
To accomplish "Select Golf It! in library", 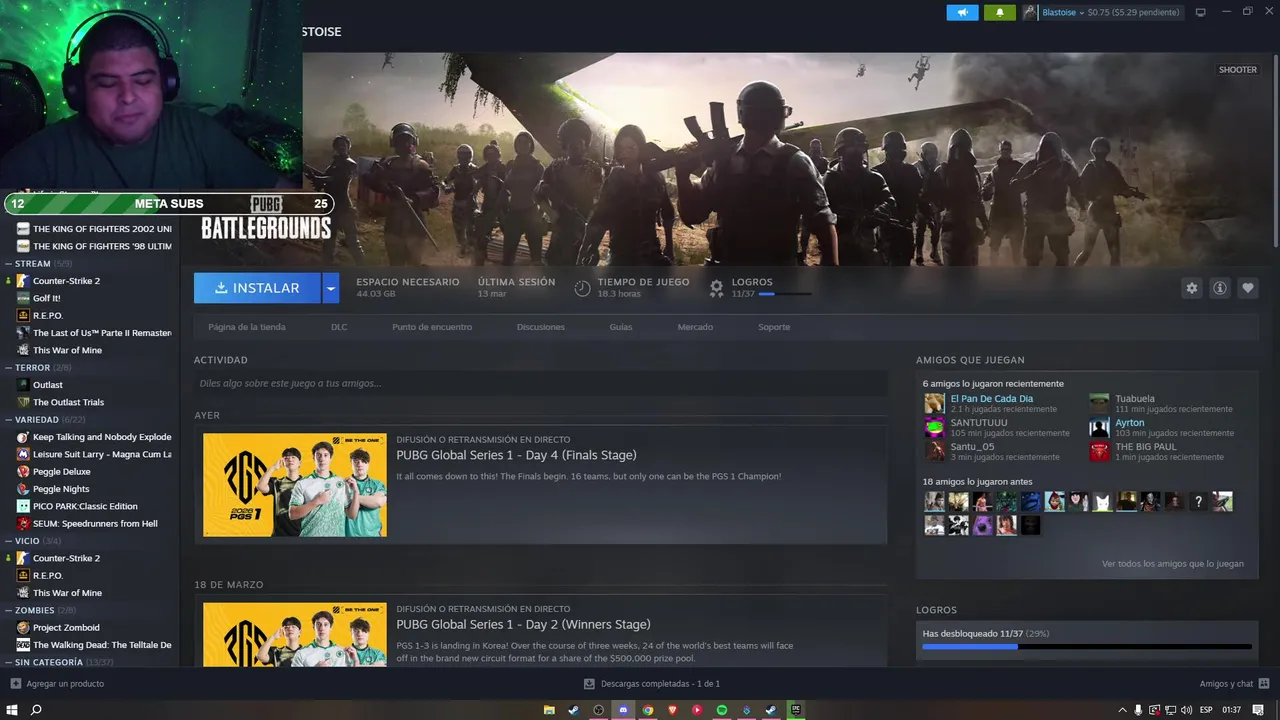I will coord(46,298).
